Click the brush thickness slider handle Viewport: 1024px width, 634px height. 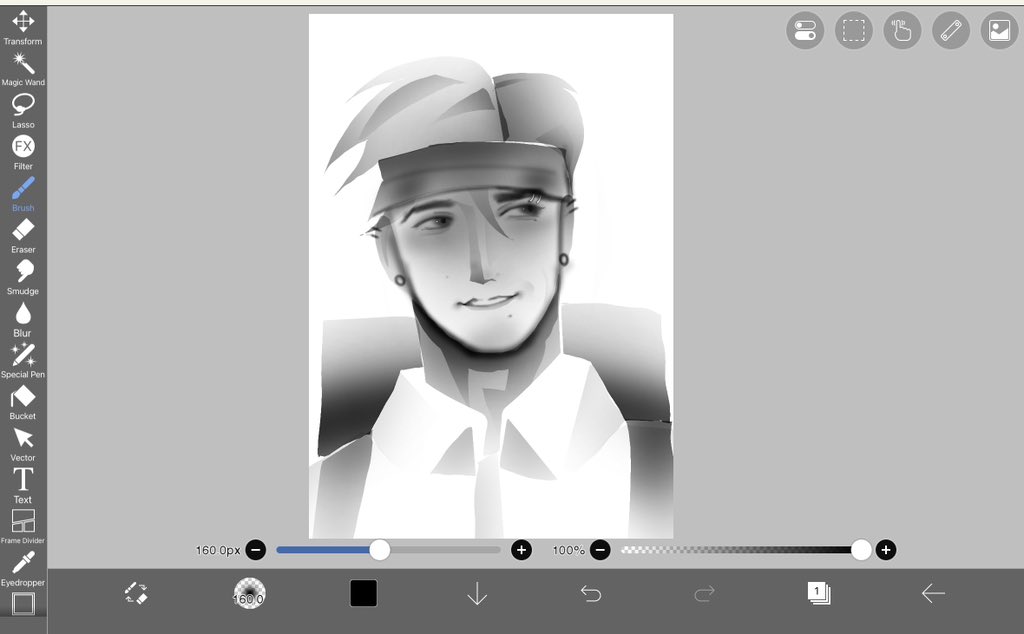point(379,550)
